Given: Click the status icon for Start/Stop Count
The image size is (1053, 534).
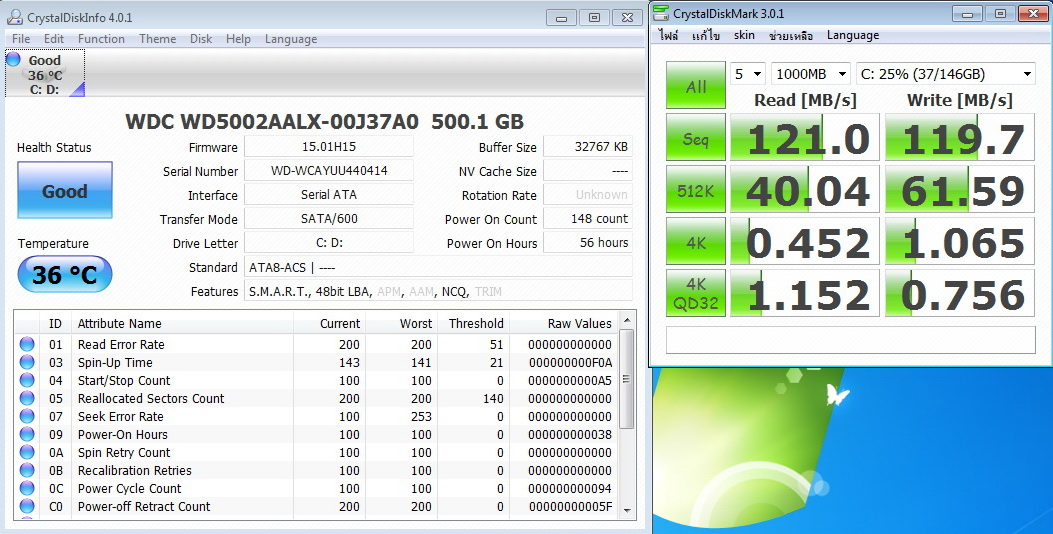Looking at the screenshot, I should click(x=27, y=380).
